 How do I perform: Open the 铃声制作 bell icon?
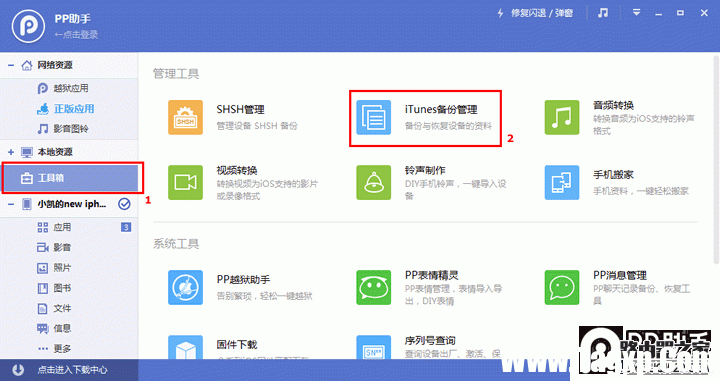click(373, 183)
